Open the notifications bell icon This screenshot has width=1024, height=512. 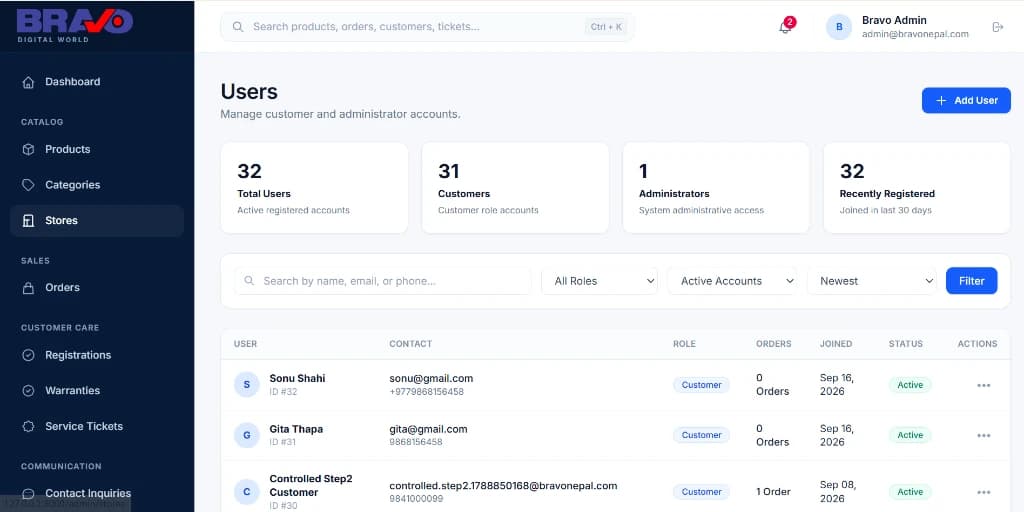pos(785,27)
